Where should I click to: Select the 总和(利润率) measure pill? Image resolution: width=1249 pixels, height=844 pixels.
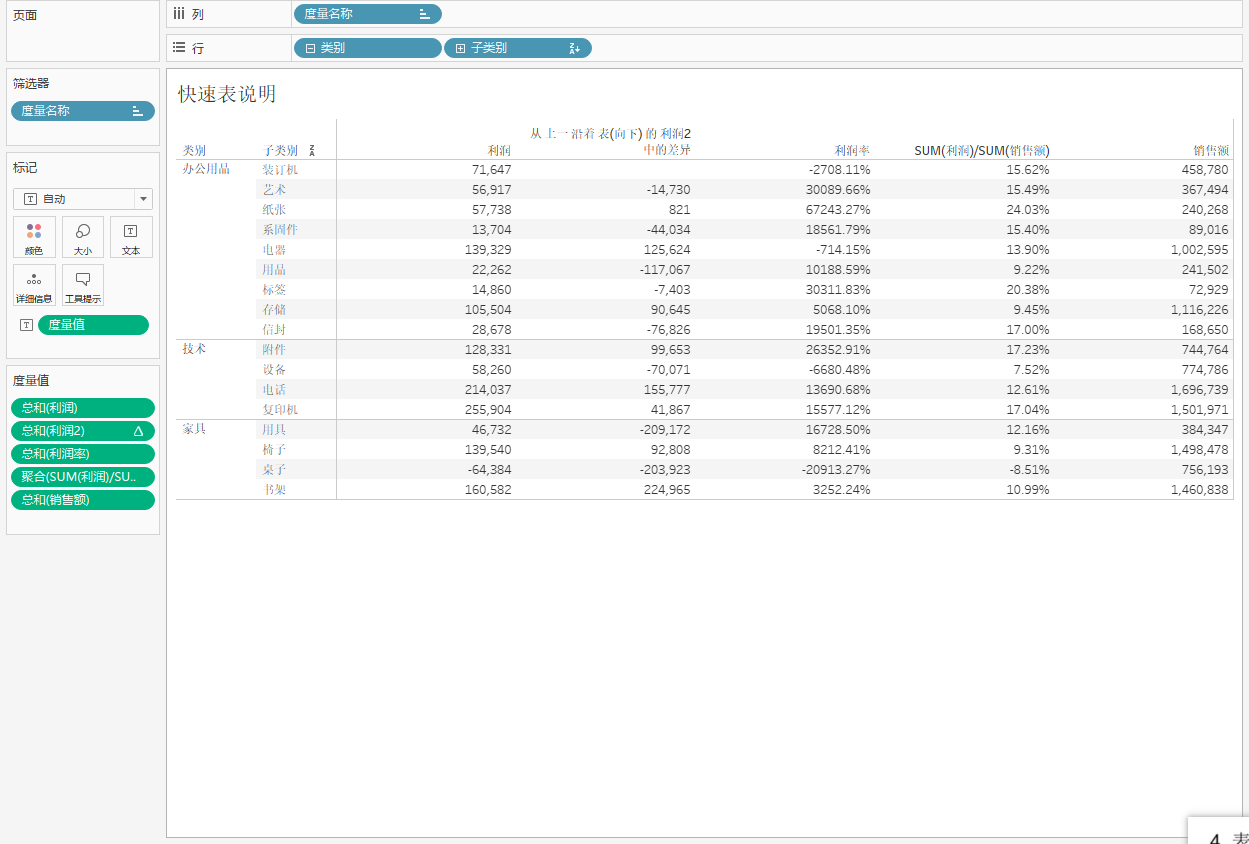click(x=83, y=454)
